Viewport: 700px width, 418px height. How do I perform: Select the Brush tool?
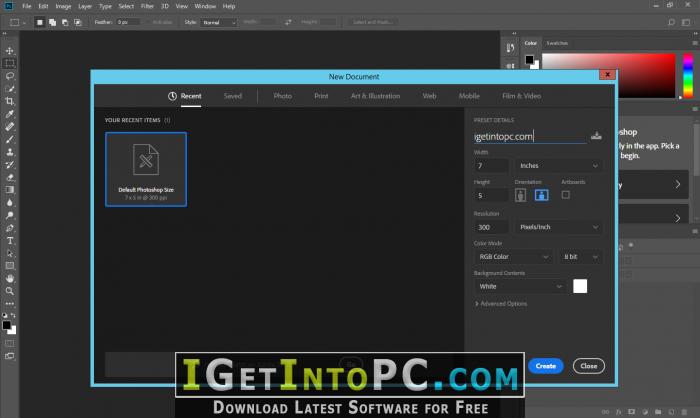(x=9, y=139)
